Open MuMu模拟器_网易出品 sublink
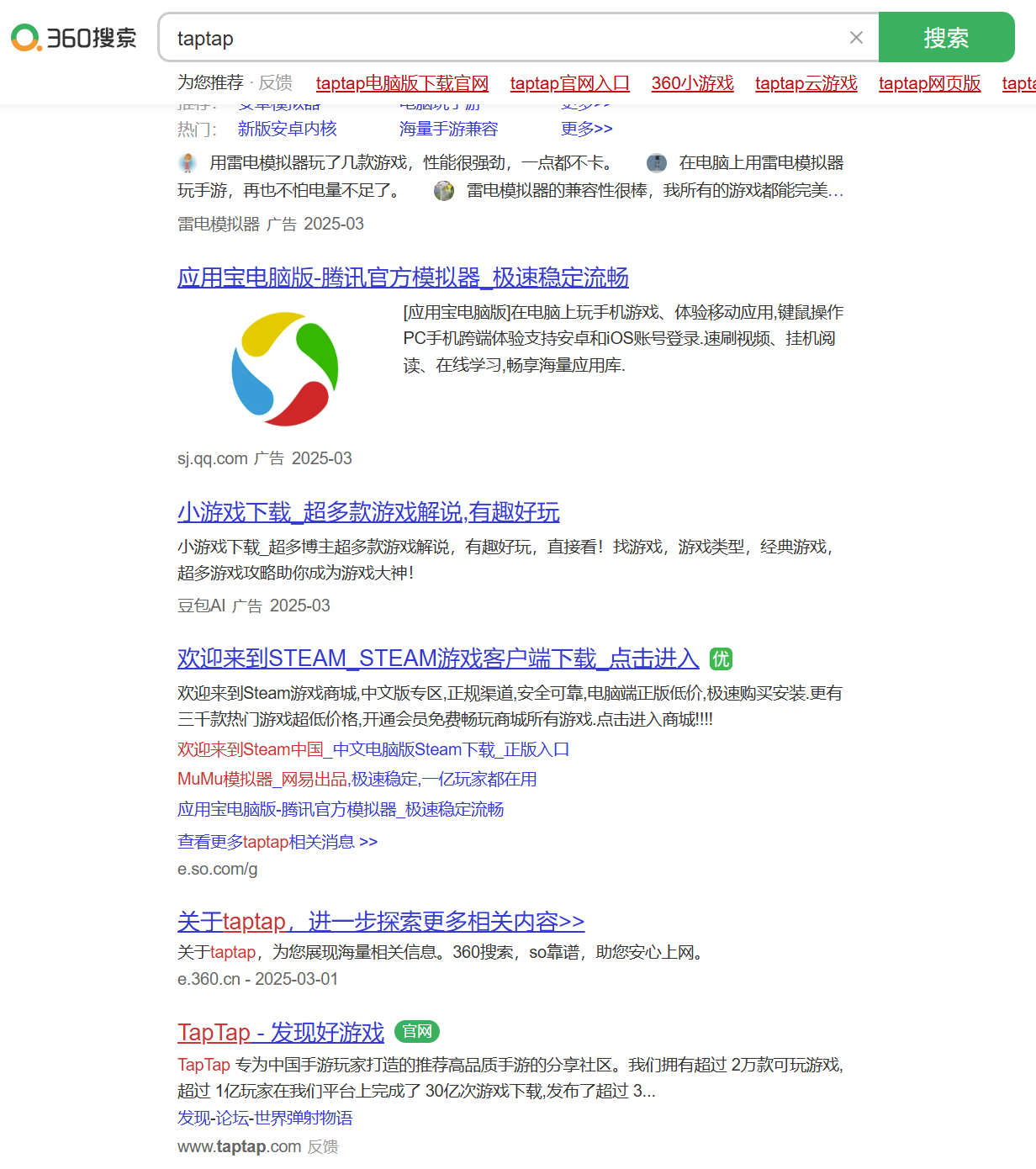 click(357, 779)
